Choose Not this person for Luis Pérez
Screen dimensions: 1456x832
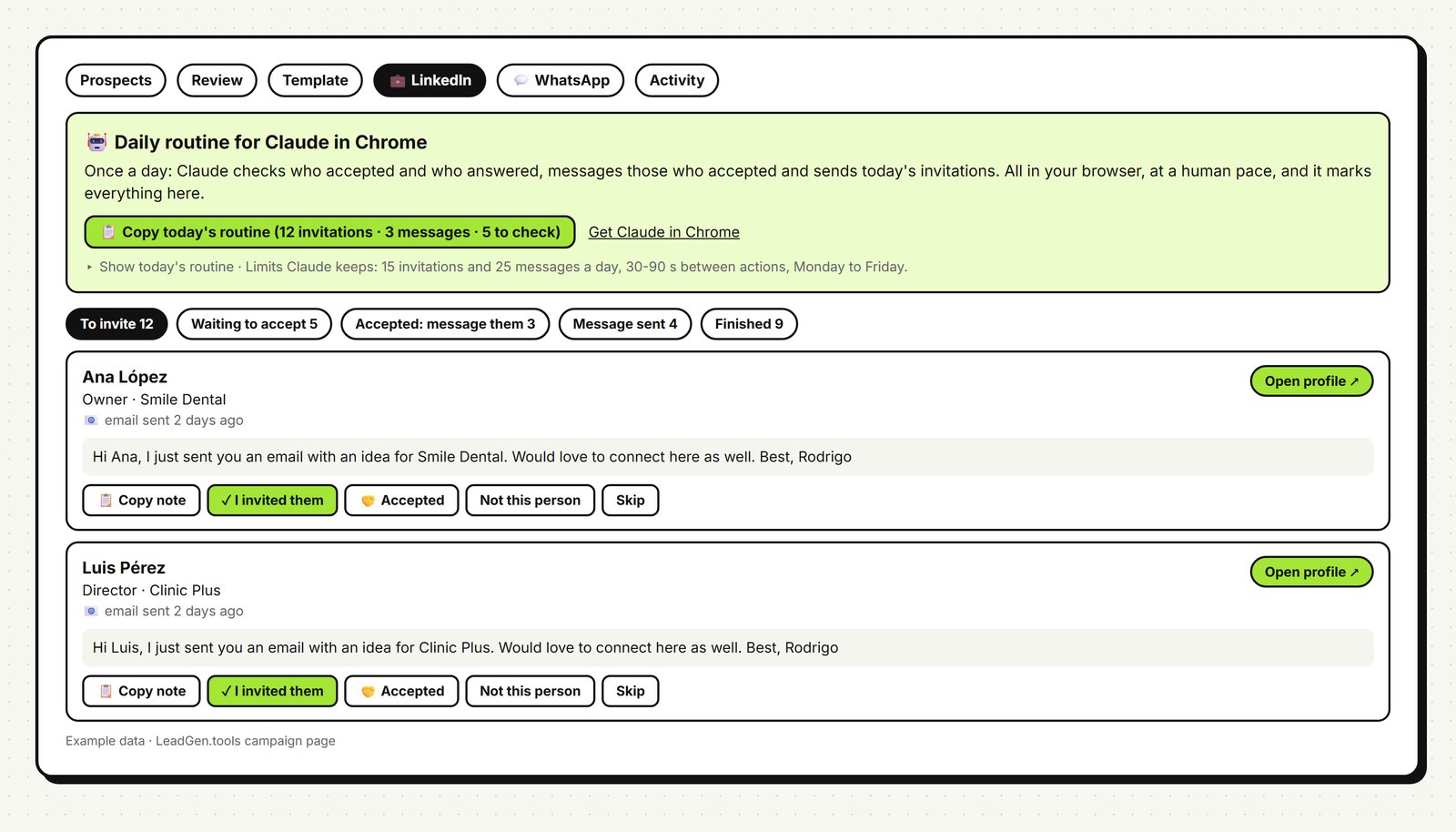click(530, 691)
